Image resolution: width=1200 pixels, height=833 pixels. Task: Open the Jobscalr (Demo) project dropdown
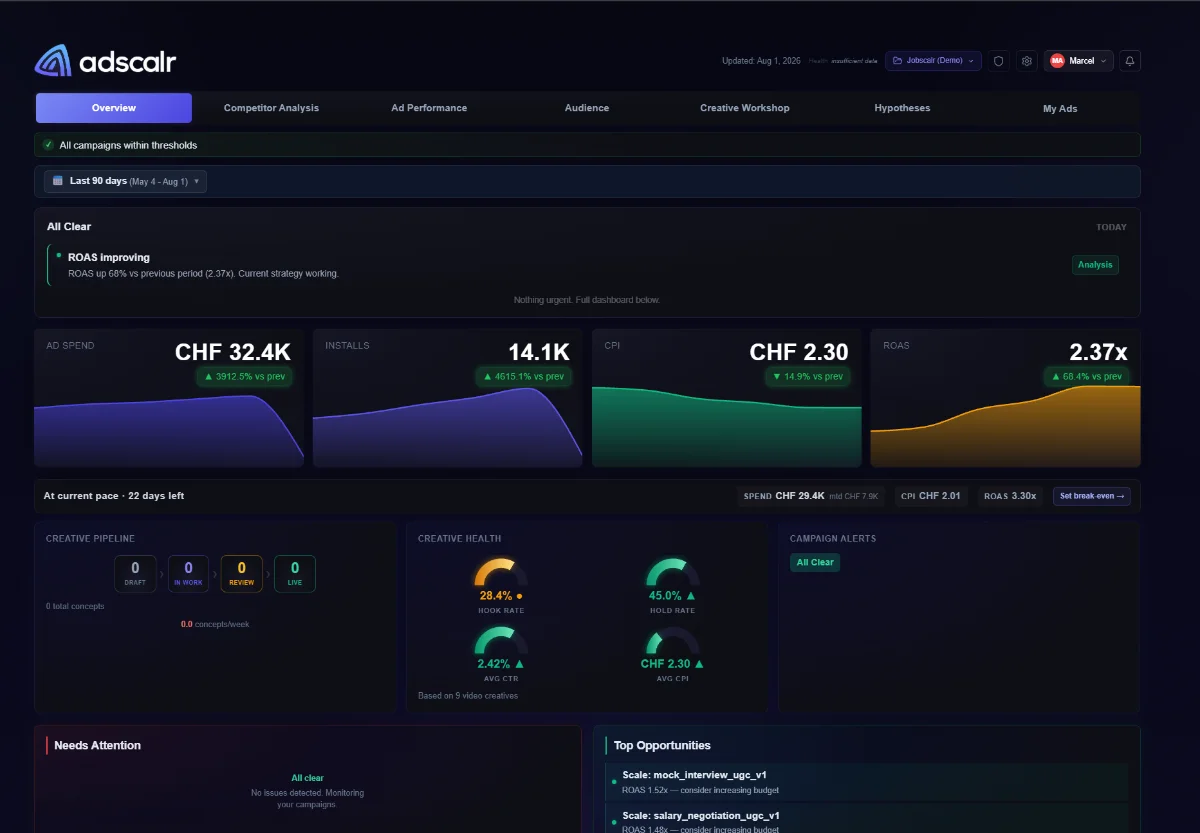tap(932, 61)
